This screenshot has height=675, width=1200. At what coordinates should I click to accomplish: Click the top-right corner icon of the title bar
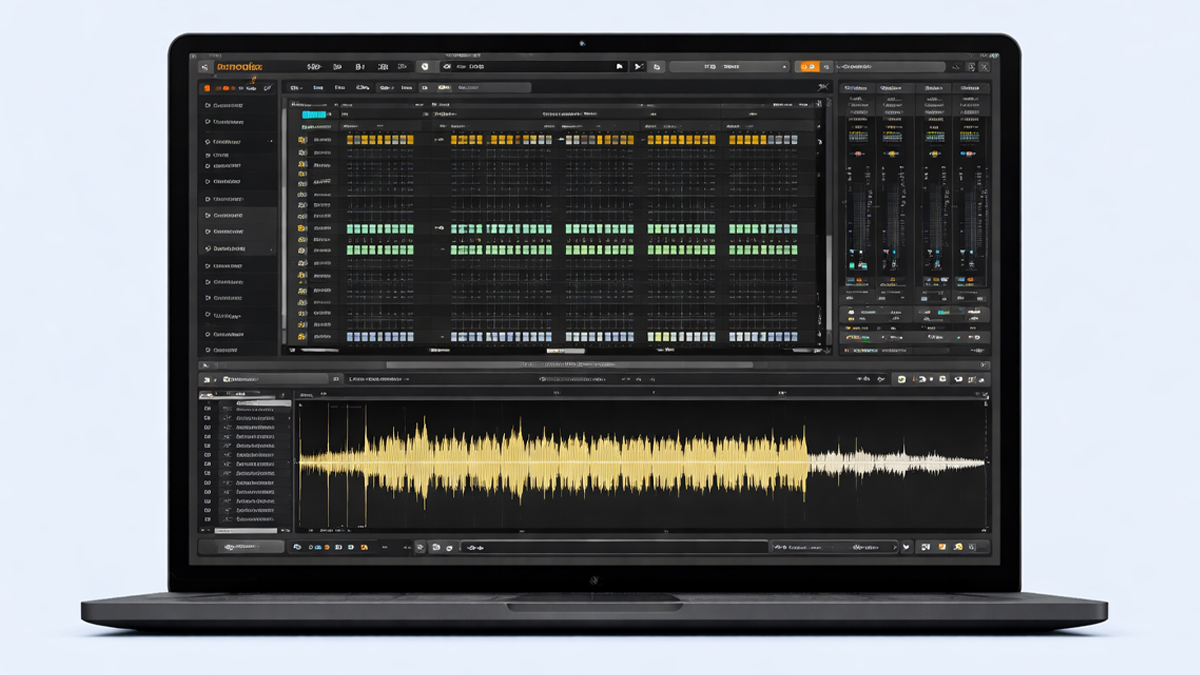click(983, 66)
